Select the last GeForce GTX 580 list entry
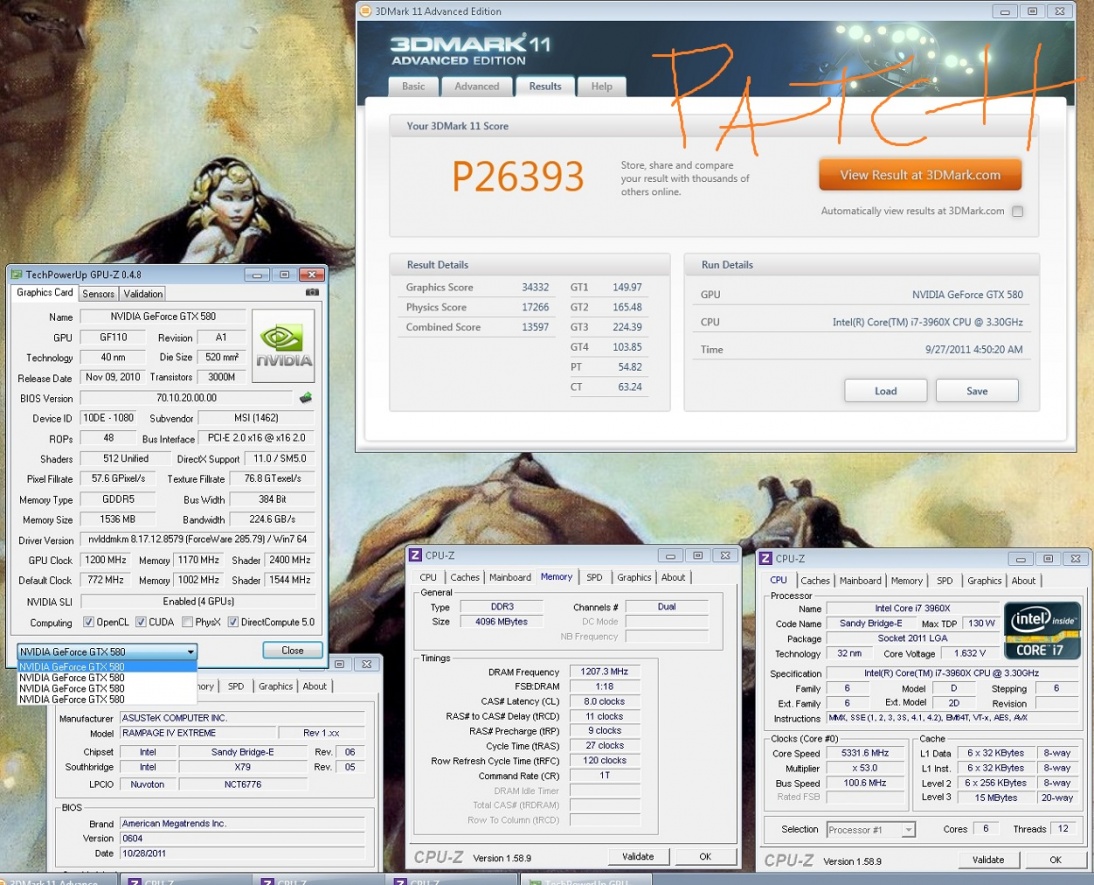This screenshot has height=885, width=1094. (72, 700)
